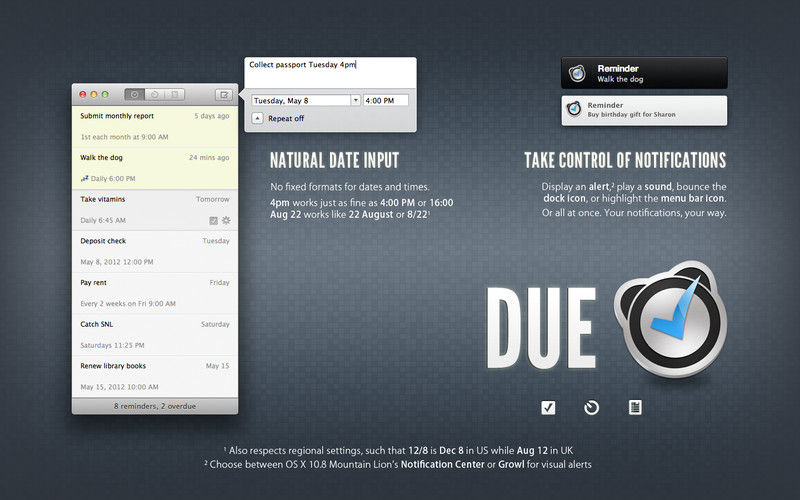The image size is (800, 500).
Task: Click the '8 reminders, 2 overdue' status bar
Action: pyautogui.click(x=155, y=406)
